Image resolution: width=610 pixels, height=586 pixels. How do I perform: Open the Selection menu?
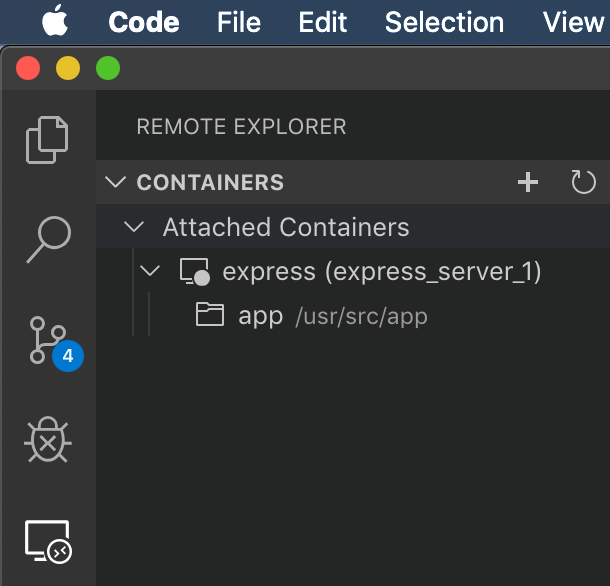click(x=444, y=22)
